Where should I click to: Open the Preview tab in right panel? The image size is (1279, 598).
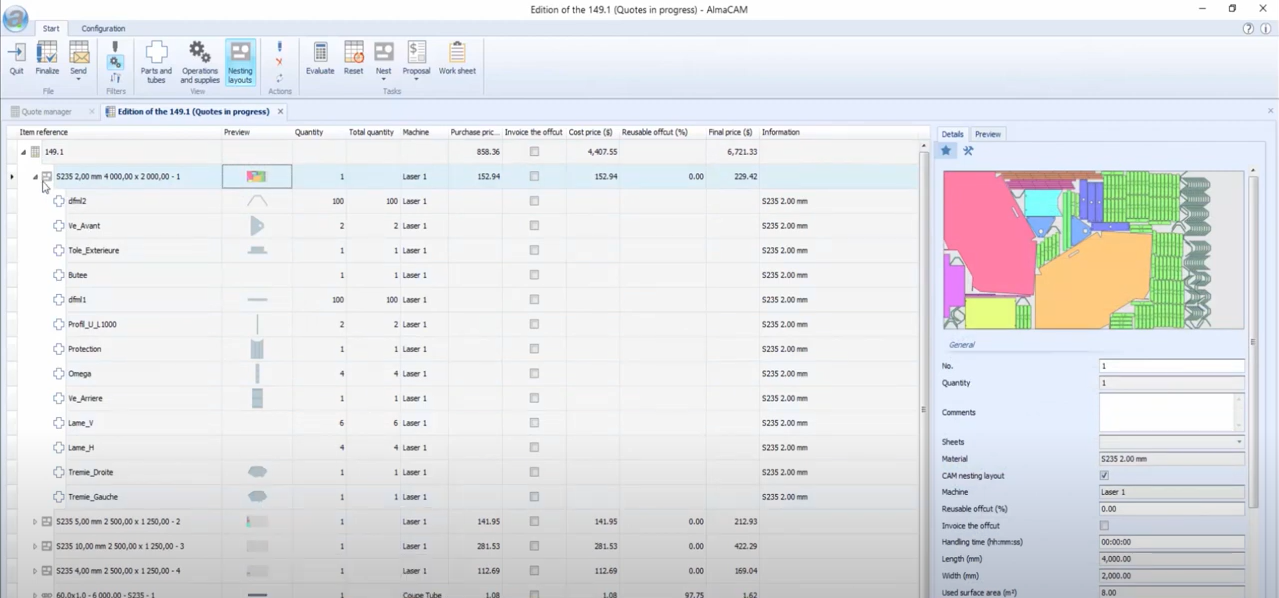(x=987, y=134)
